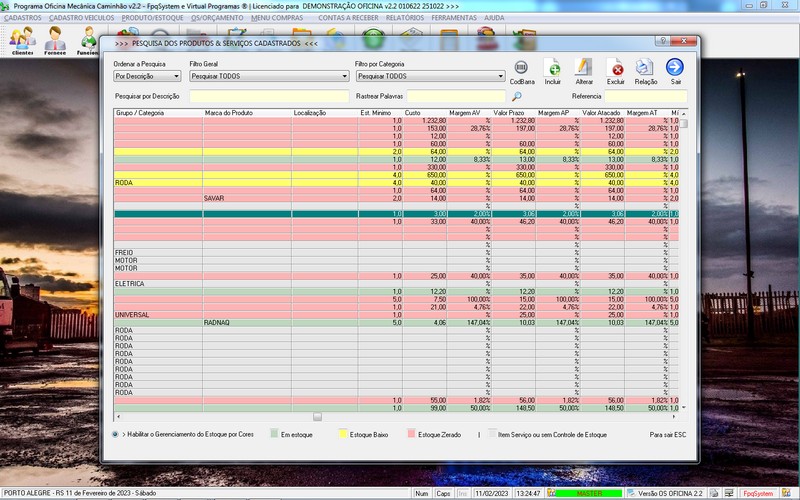Click the magnifier icon beside Rastrear Palavras
Viewport: 800px width, 500px height.
[516, 96]
